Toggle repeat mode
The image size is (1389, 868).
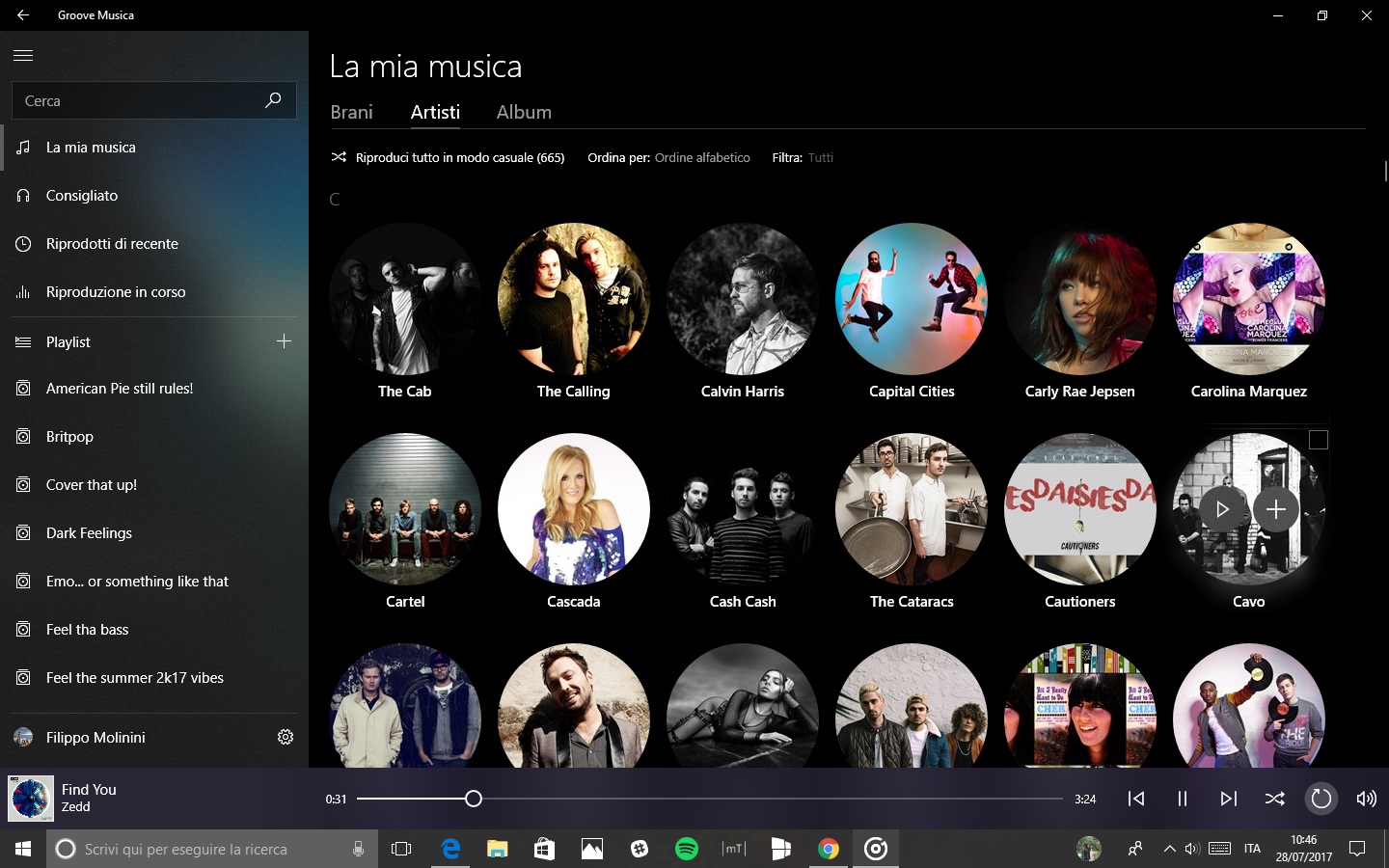click(1321, 799)
